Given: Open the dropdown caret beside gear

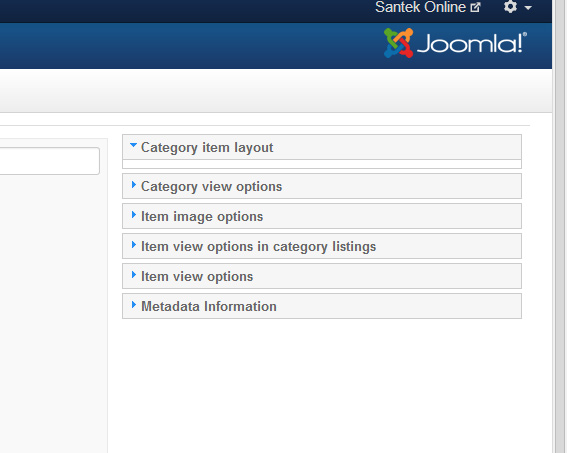Looking at the screenshot, I should tap(528, 8).
